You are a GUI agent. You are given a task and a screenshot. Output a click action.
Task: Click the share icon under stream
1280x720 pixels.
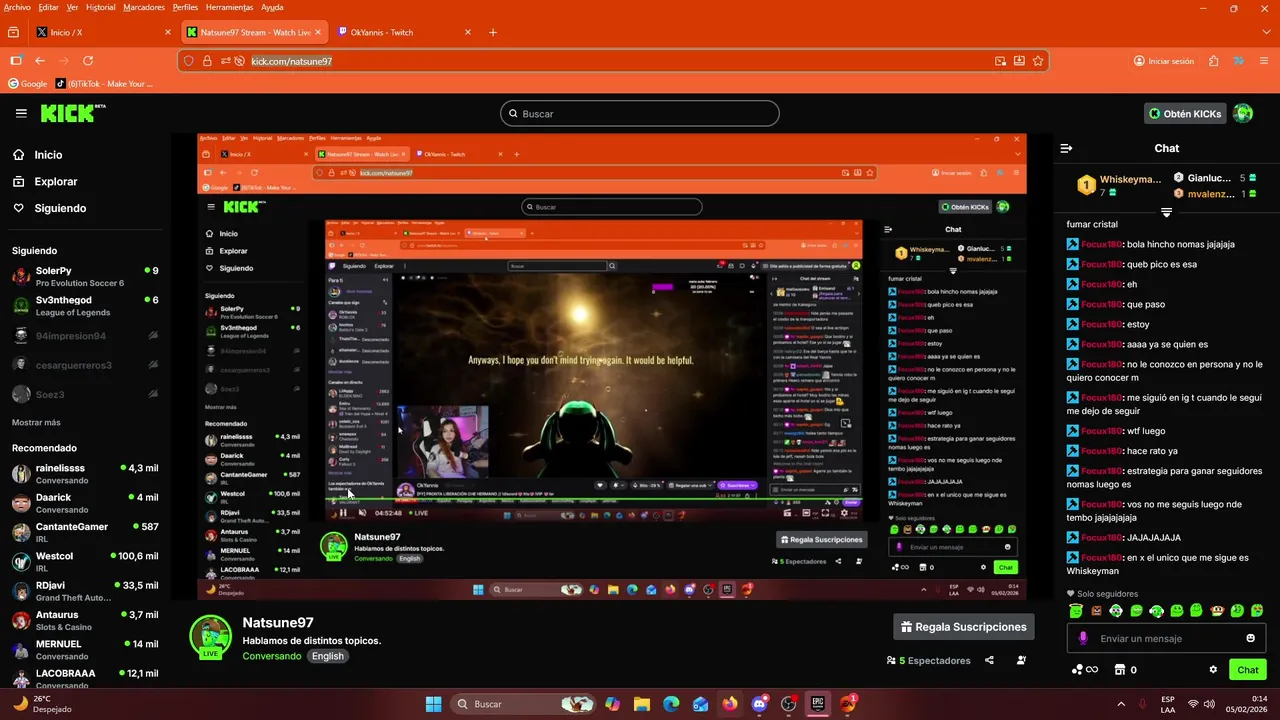[989, 660]
